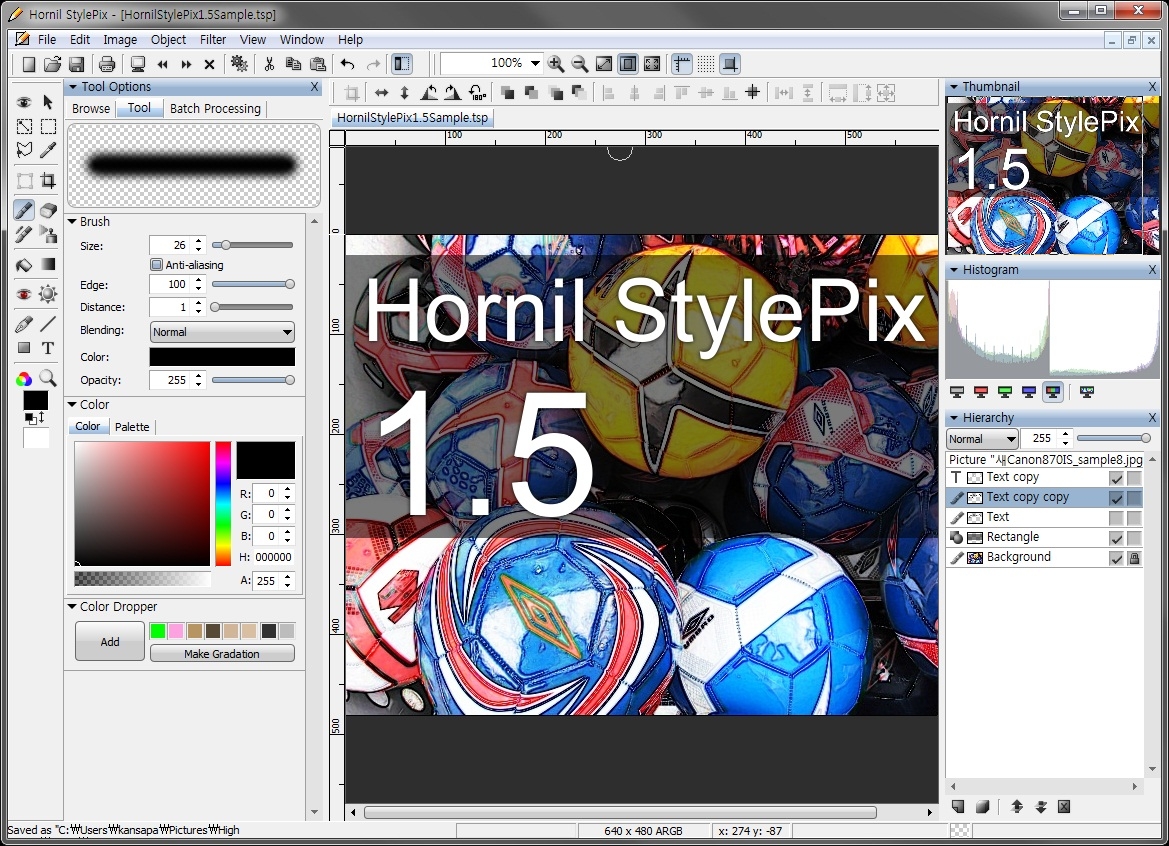Select the Eraser tool
The height and width of the screenshot is (846, 1169).
pos(48,210)
